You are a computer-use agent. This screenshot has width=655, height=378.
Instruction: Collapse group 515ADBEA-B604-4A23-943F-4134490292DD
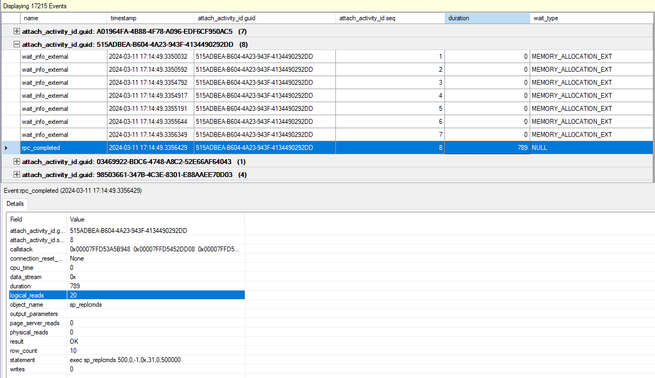[16, 44]
